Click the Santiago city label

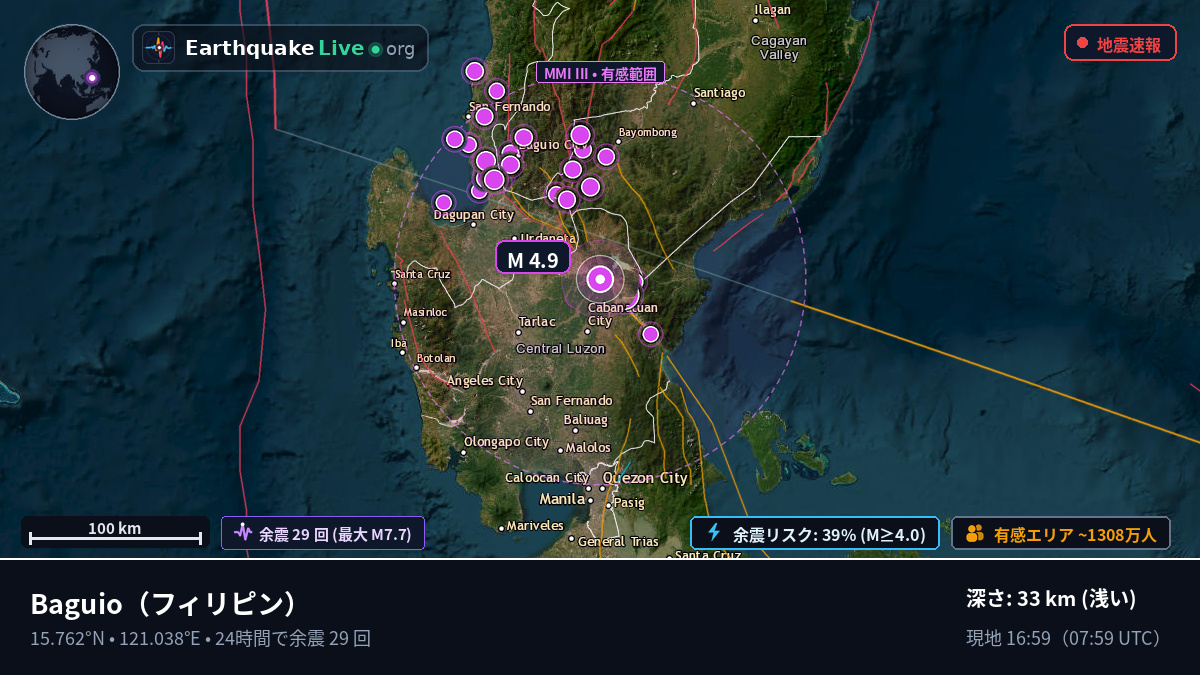(x=720, y=93)
